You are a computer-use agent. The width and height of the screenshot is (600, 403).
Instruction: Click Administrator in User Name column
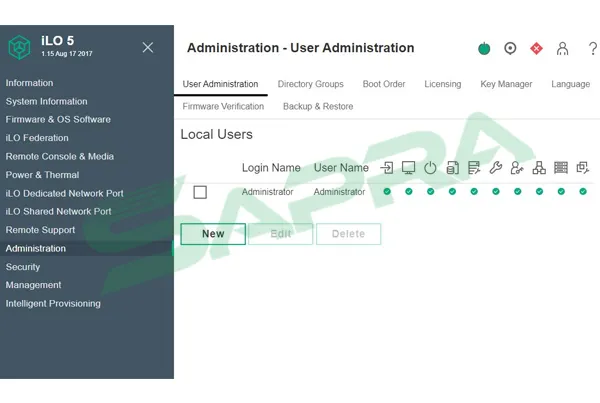(x=339, y=192)
